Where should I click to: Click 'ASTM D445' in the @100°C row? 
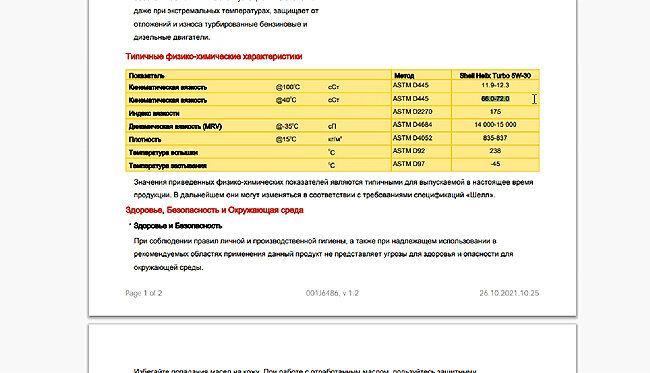410,85
